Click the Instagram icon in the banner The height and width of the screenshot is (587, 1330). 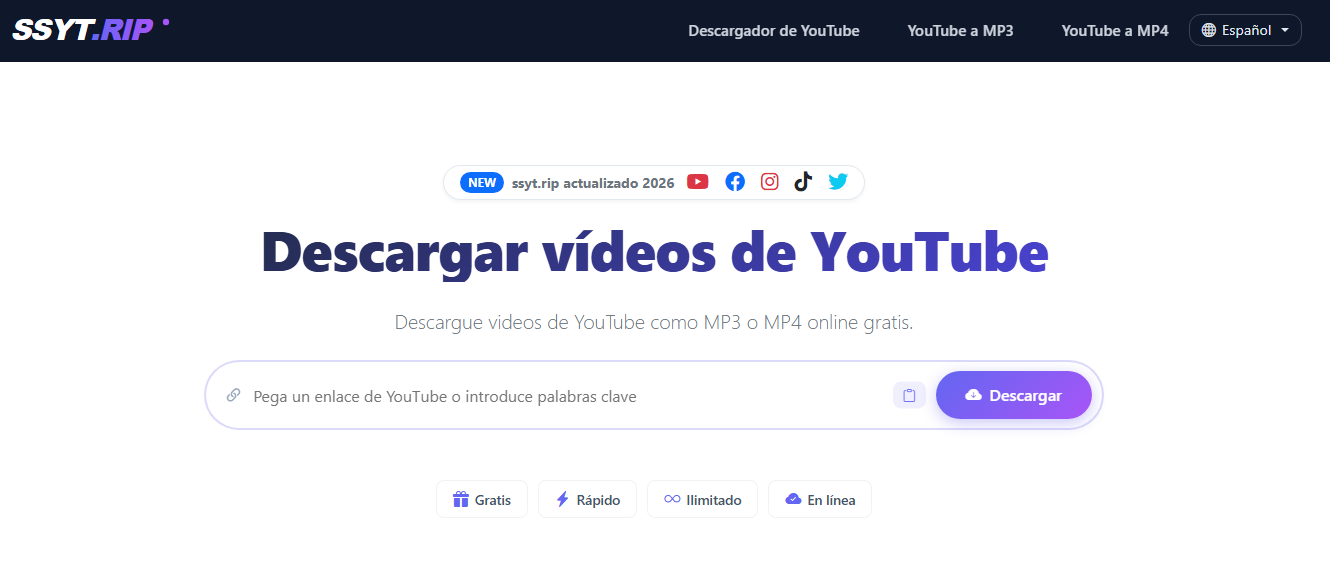click(x=769, y=182)
